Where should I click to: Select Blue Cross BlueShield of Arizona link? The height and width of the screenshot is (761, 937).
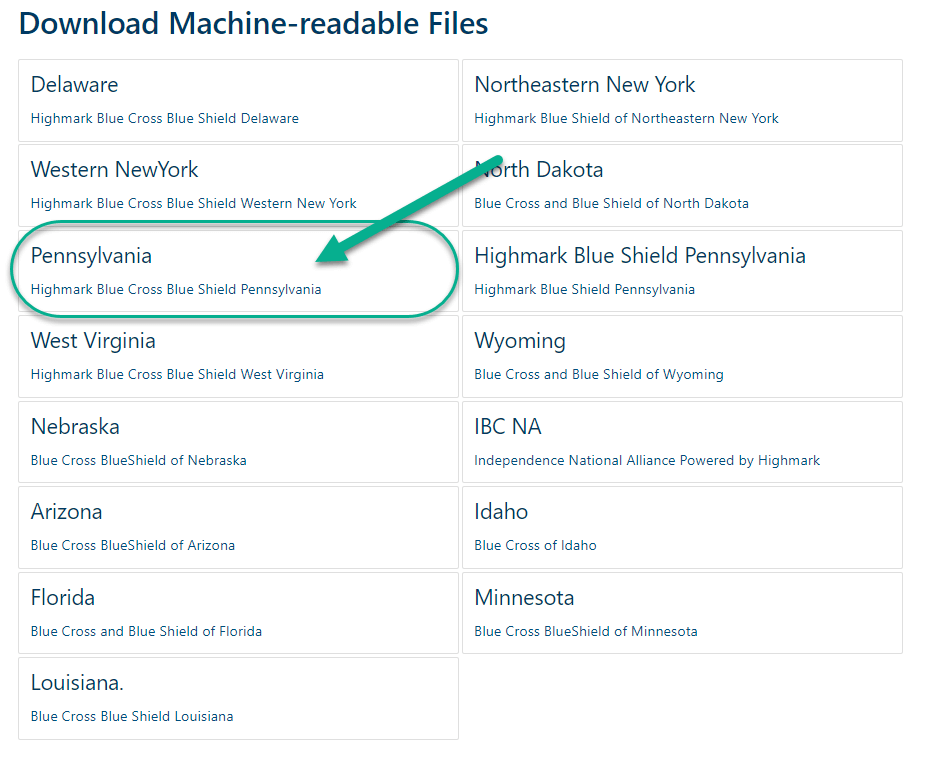pyautogui.click(x=133, y=545)
